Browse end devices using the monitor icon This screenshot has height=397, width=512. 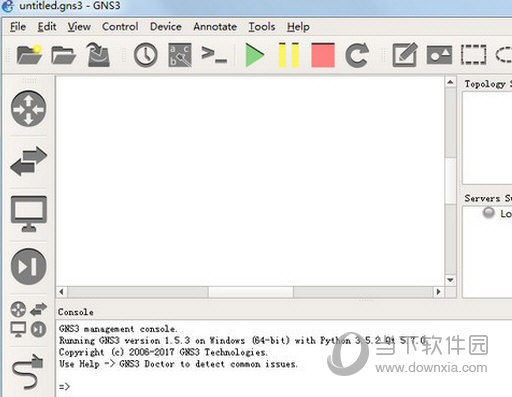coord(29,214)
